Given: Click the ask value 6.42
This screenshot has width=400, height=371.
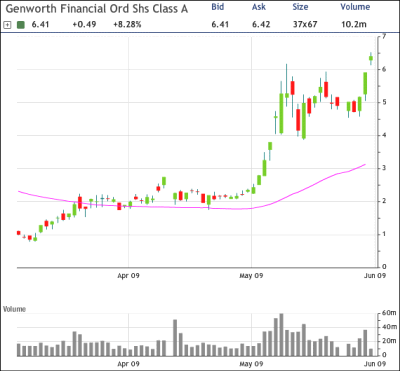Looking at the screenshot, I should point(262,25).
